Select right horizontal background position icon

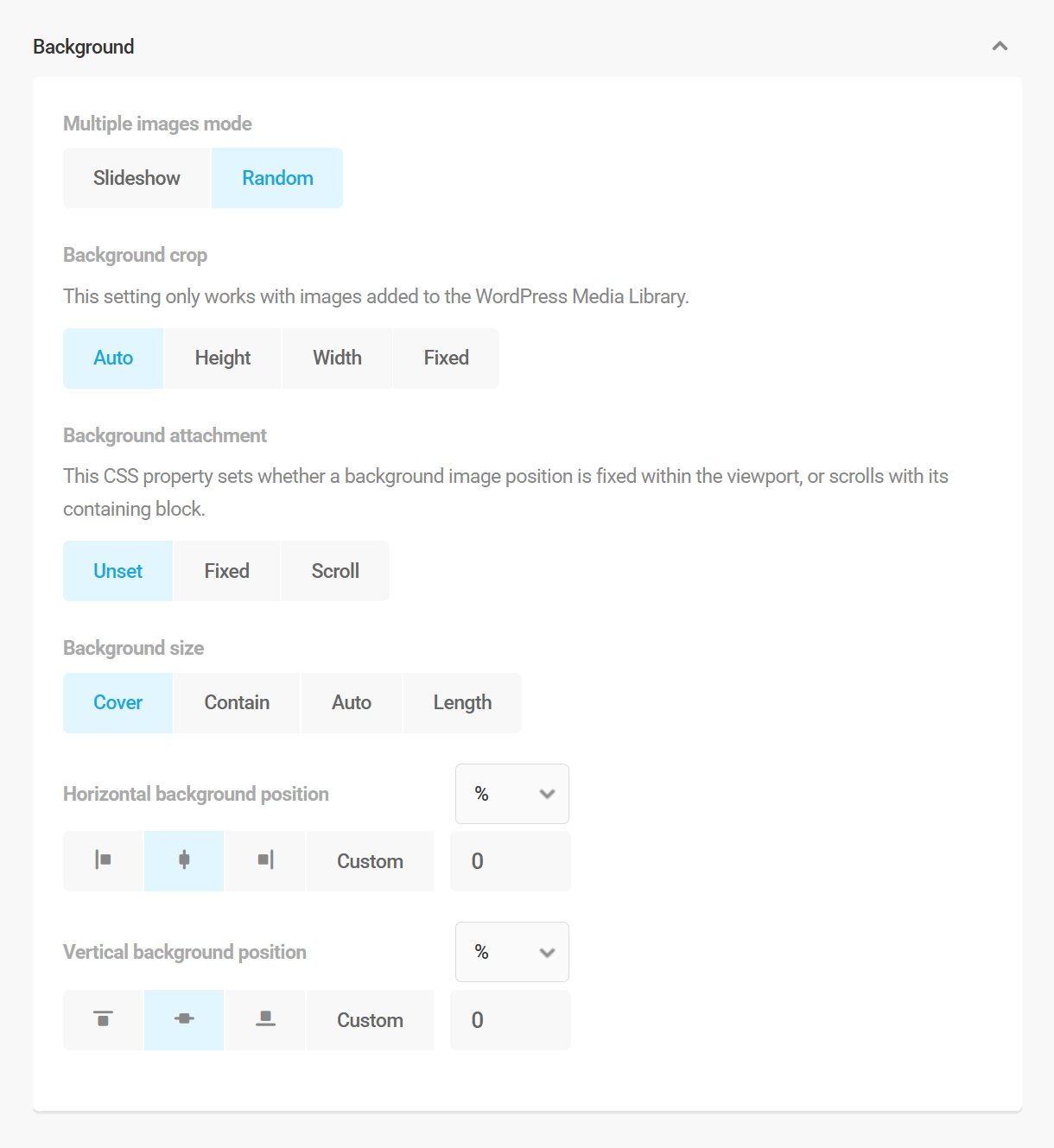(x=264, y=860)
